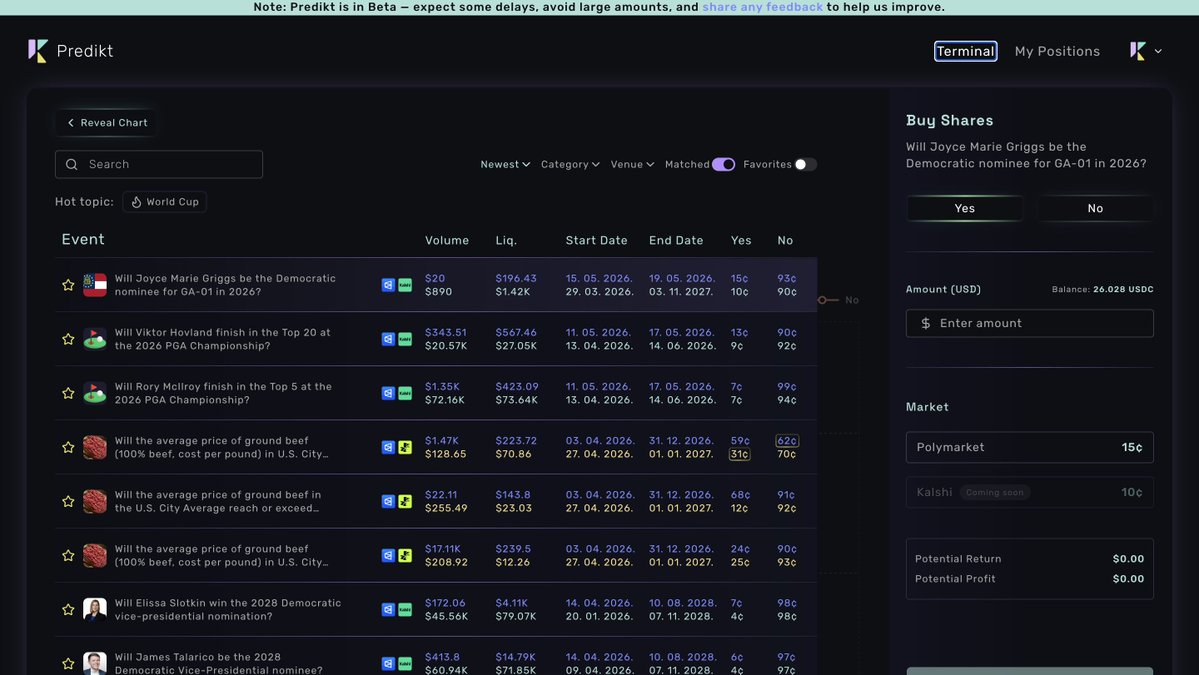Image resolution: width=1199 pixels, height=675 pixels.
Task: Click Kalshi icon in Joyce Griggs row
Action: click(405, 284)
